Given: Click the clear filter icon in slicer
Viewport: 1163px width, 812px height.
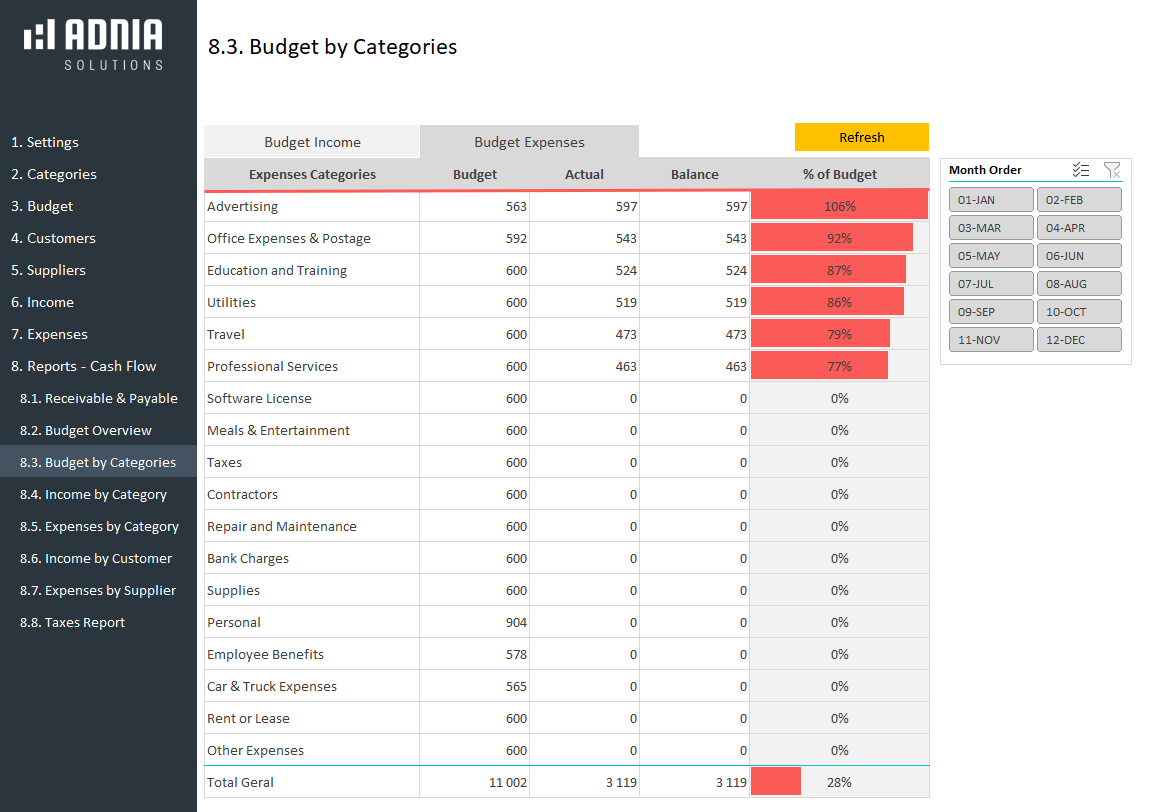Looking at the screenshot, I should tap(1112, 170).
